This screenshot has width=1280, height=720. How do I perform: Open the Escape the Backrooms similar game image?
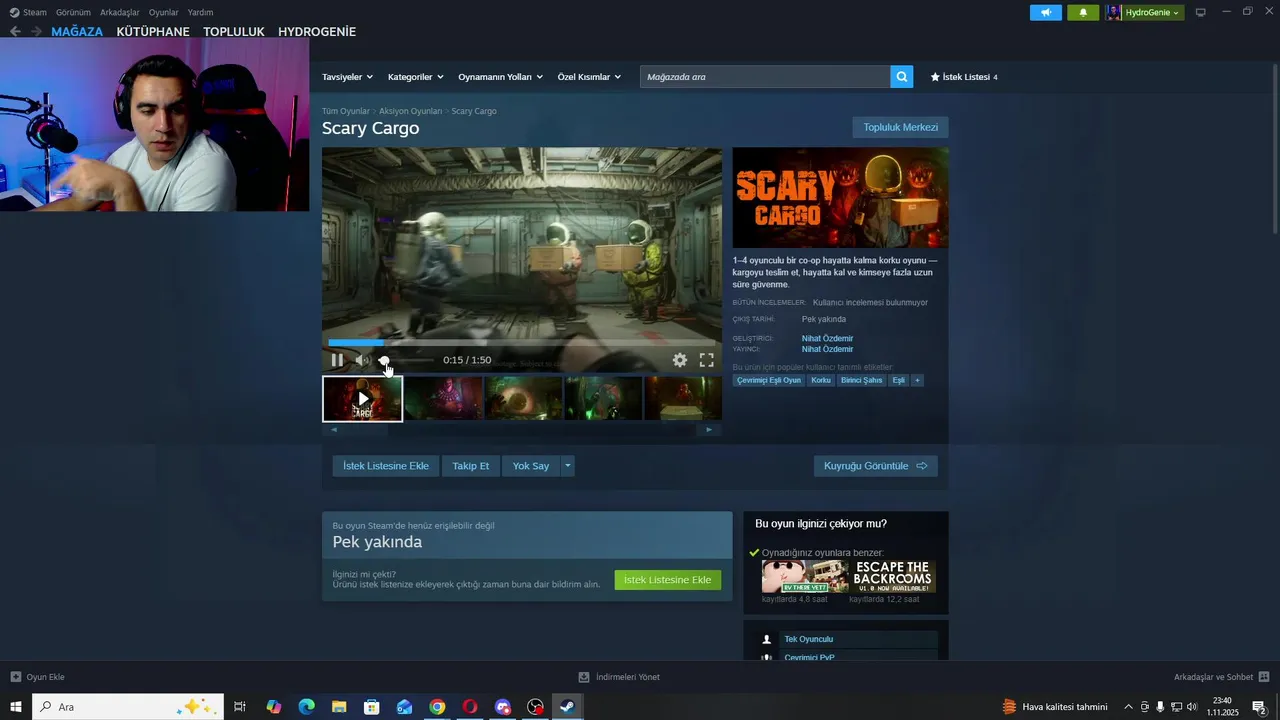[x=893, y=577]
